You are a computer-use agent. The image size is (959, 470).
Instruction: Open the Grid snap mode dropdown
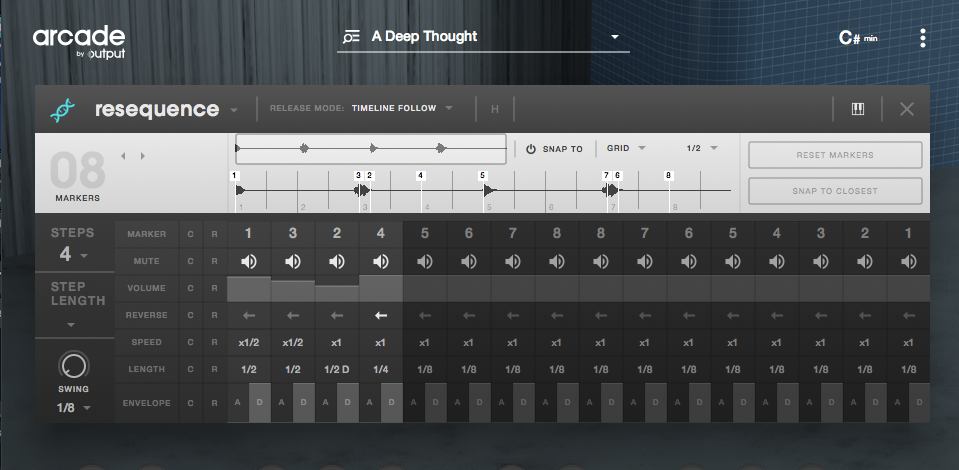[x=626, y=148]
